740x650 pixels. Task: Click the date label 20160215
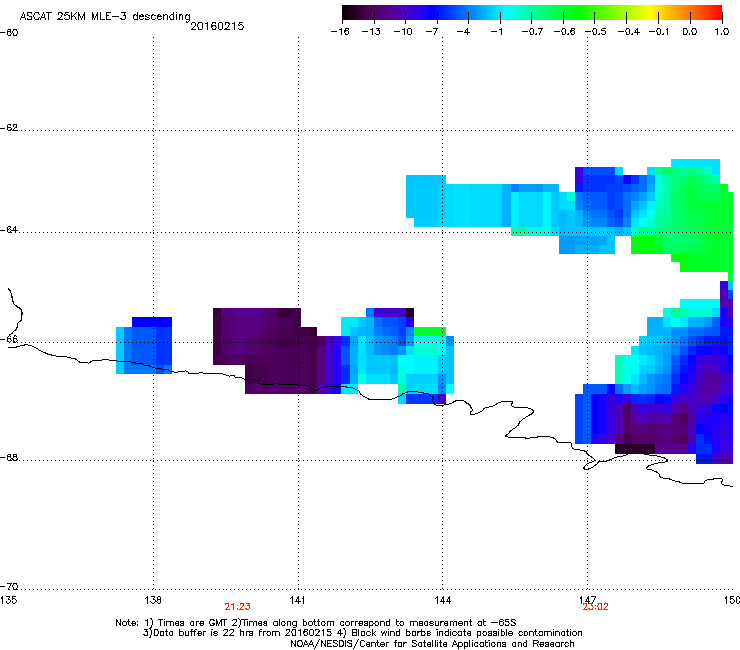(x=217, y=26)
